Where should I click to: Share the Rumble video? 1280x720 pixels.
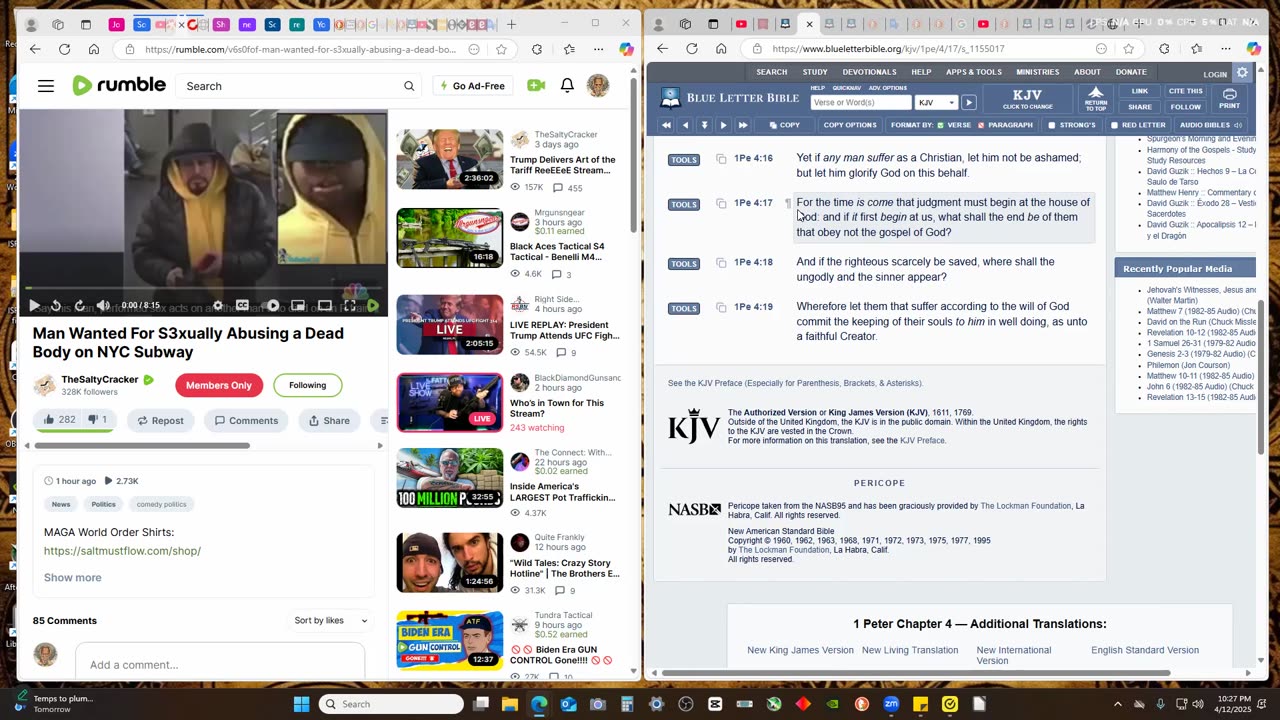pyautogui.click(x=329, y=421)
